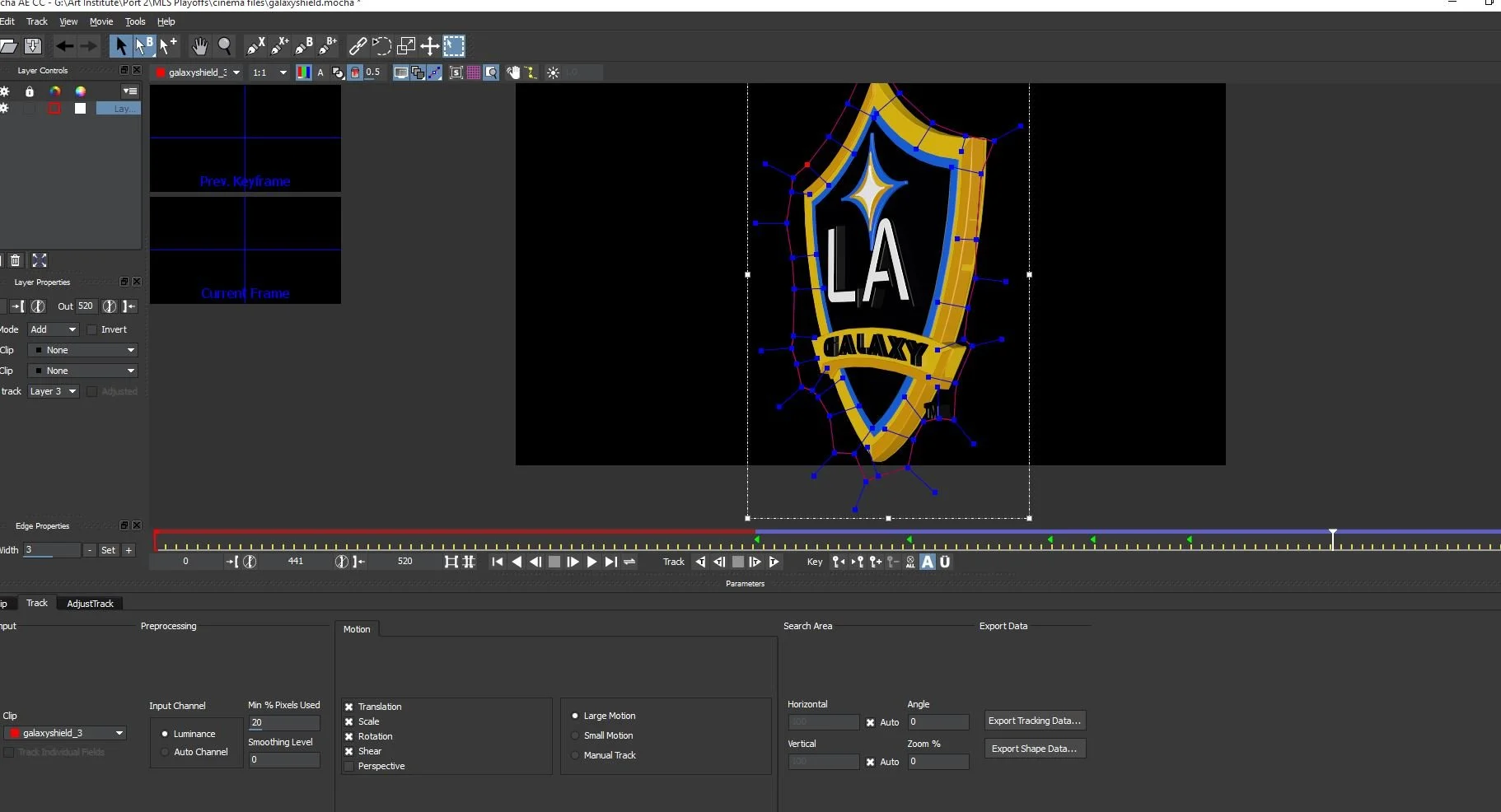Uncheck the Scale motion checkbox
This screenshot has width=1501, height=812.
point(349,721)
